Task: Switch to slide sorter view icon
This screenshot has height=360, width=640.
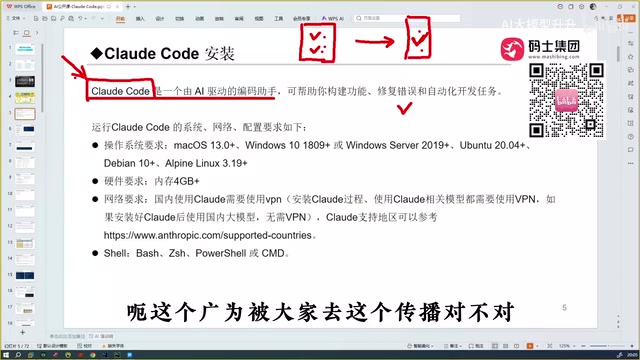Action: tap(506, 346)
